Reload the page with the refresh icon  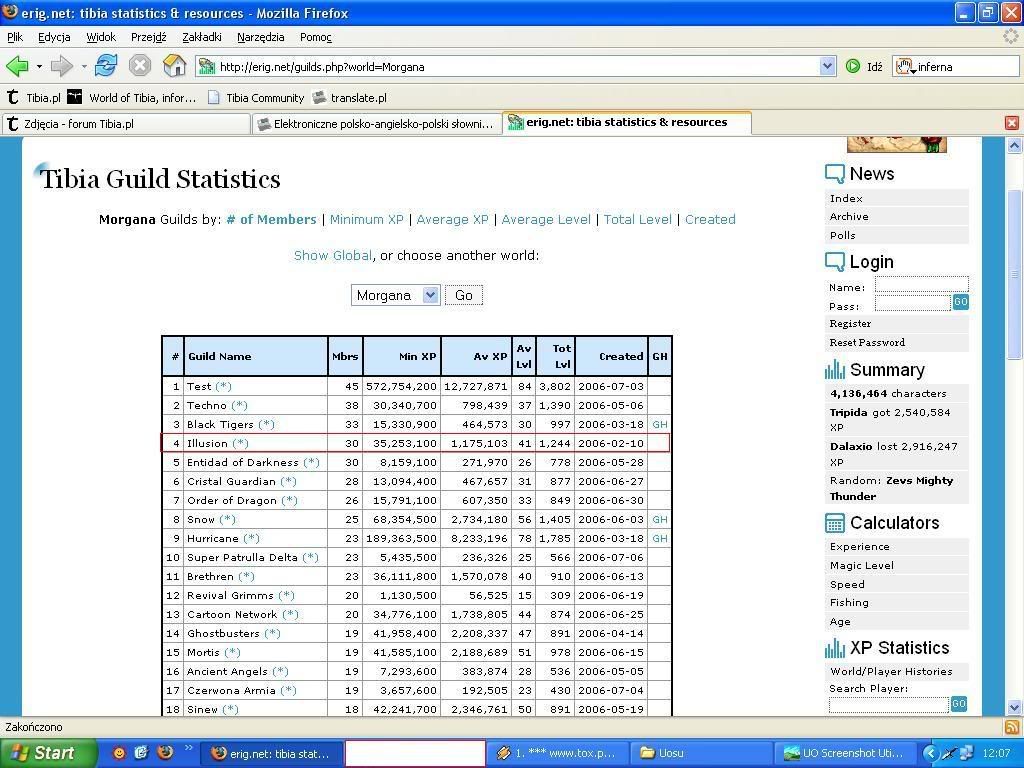(106, 66)
